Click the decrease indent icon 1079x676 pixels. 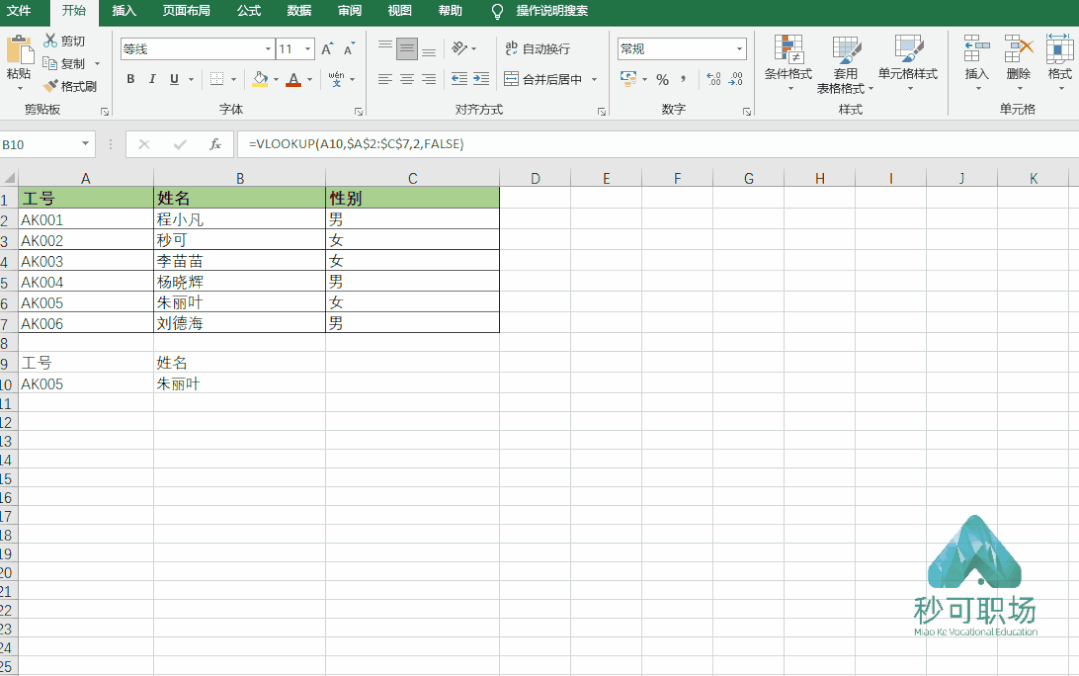[x=459, y=79]
